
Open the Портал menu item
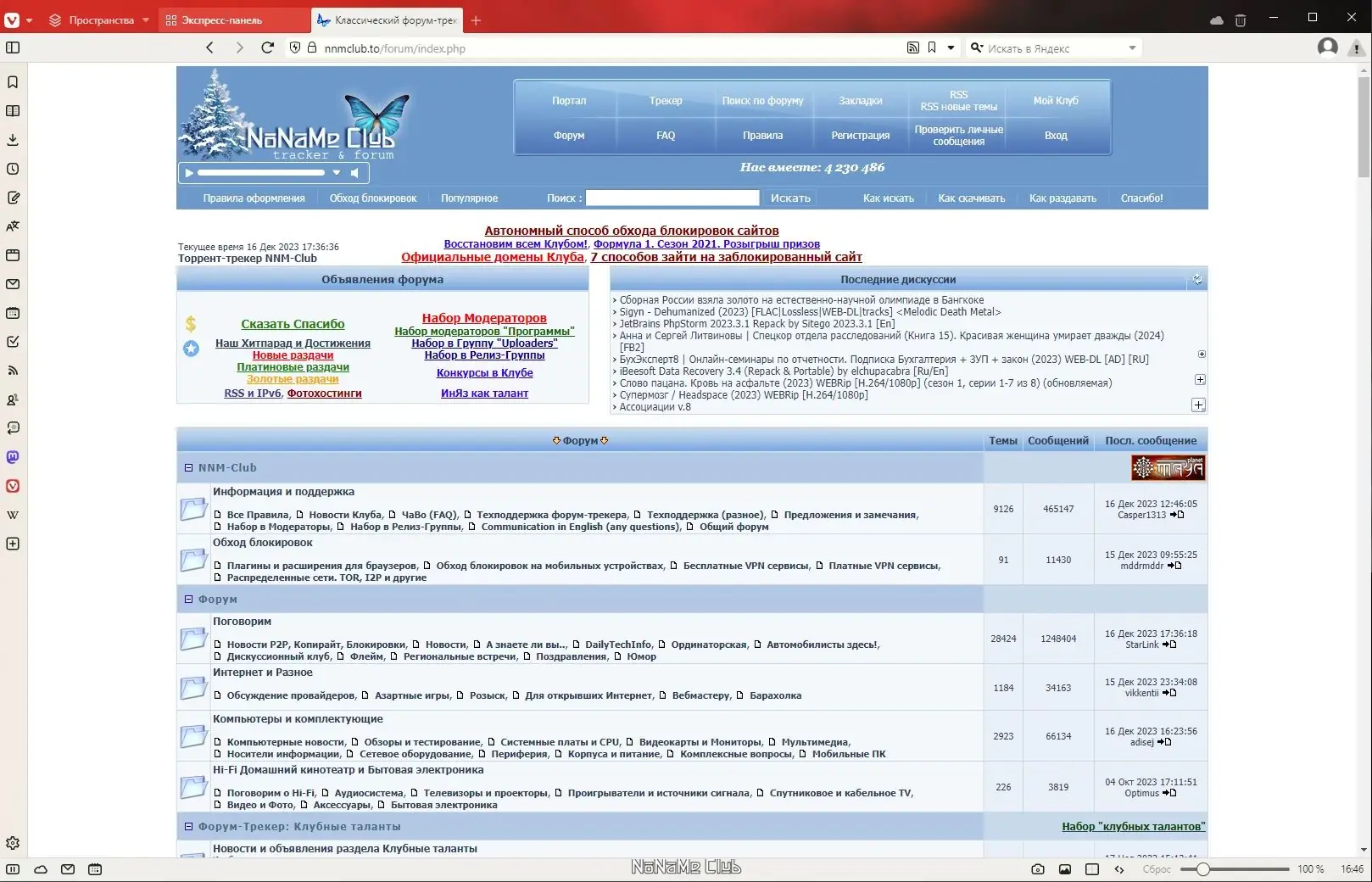tap(569, 100)
